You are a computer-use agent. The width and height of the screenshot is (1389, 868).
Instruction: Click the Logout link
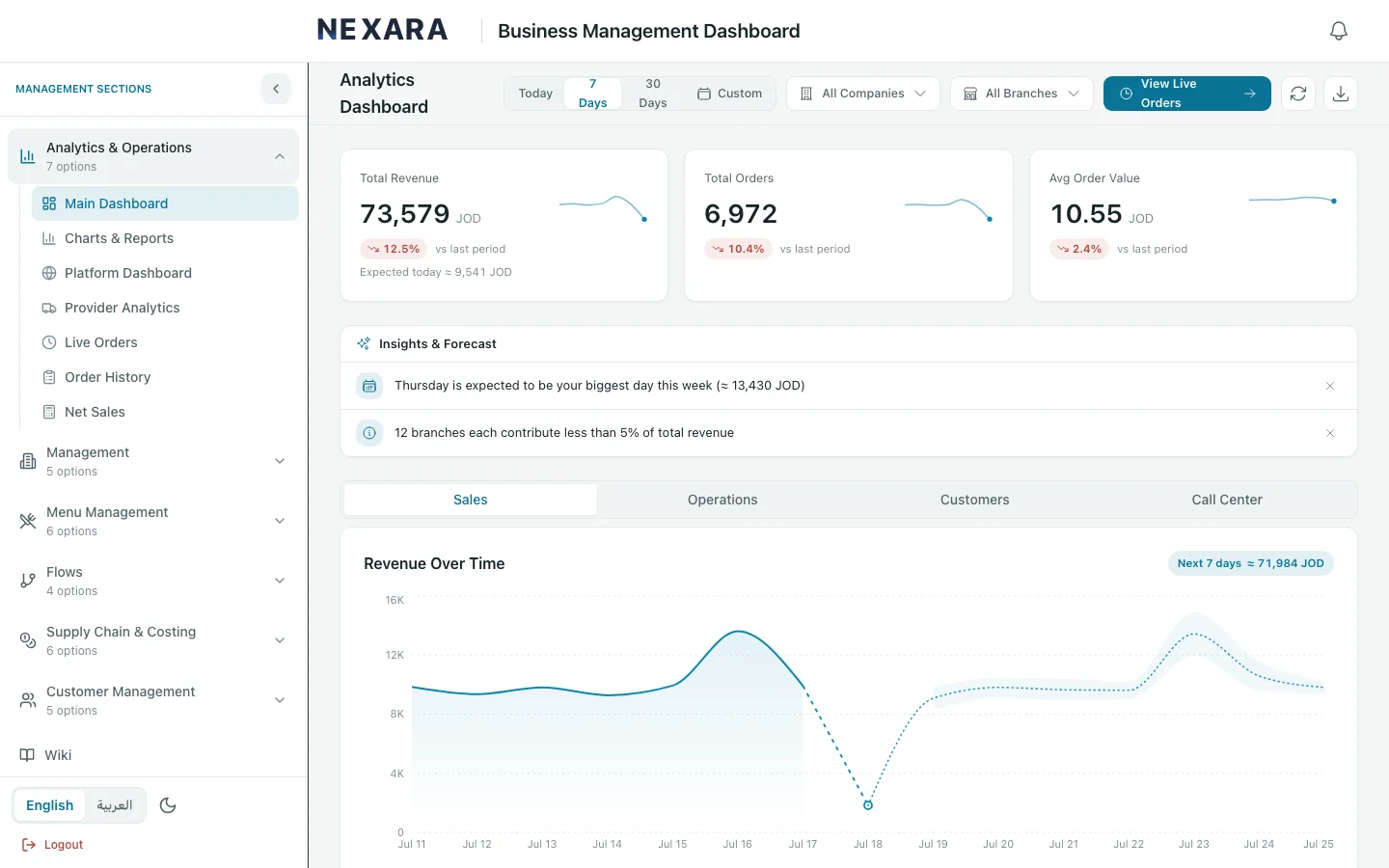click(53, 845)
